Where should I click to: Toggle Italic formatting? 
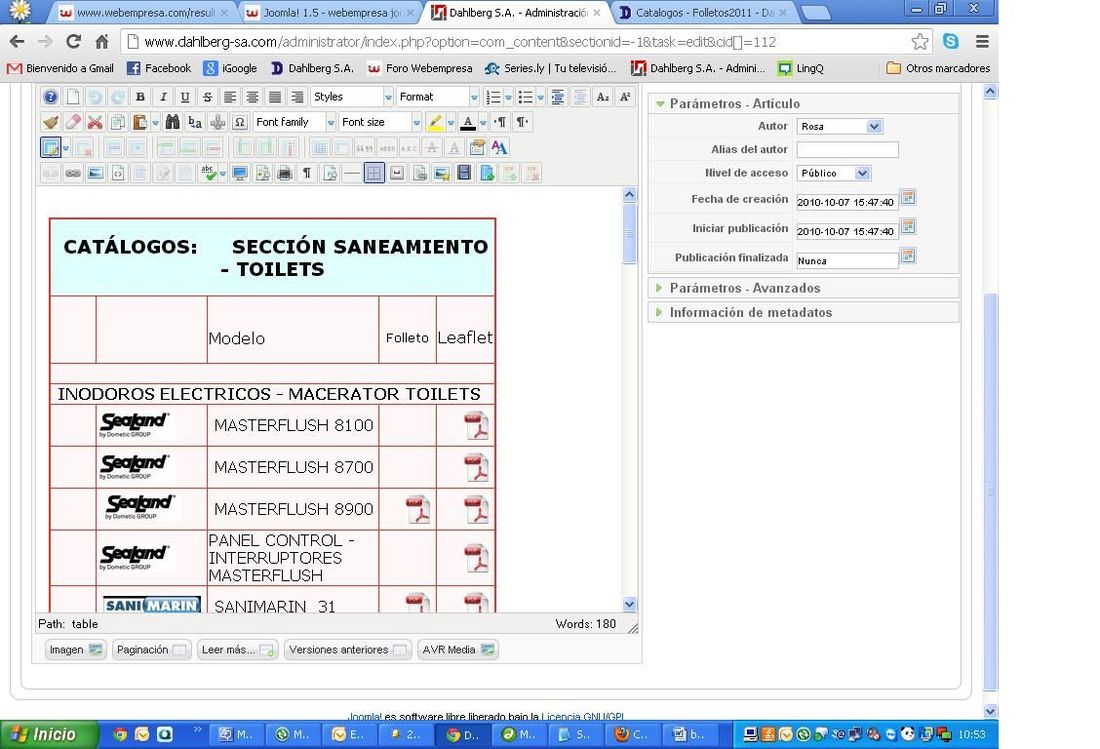click(163, 97)
